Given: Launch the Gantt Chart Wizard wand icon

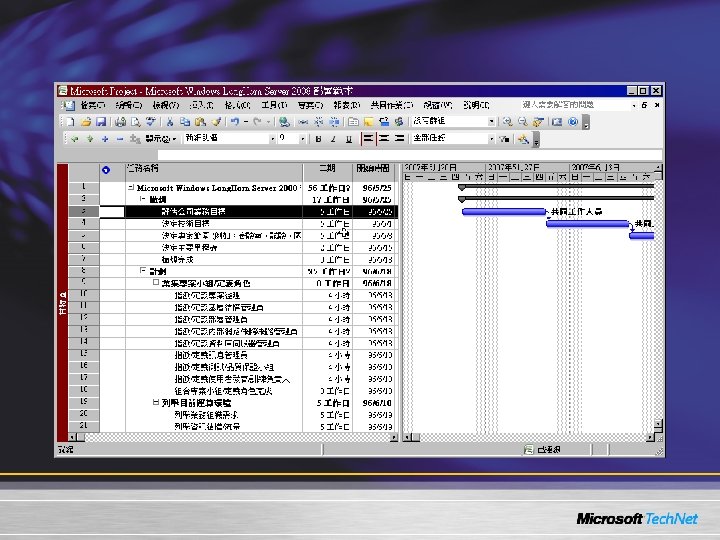Looking at the screenshot, I should (523, 139).
